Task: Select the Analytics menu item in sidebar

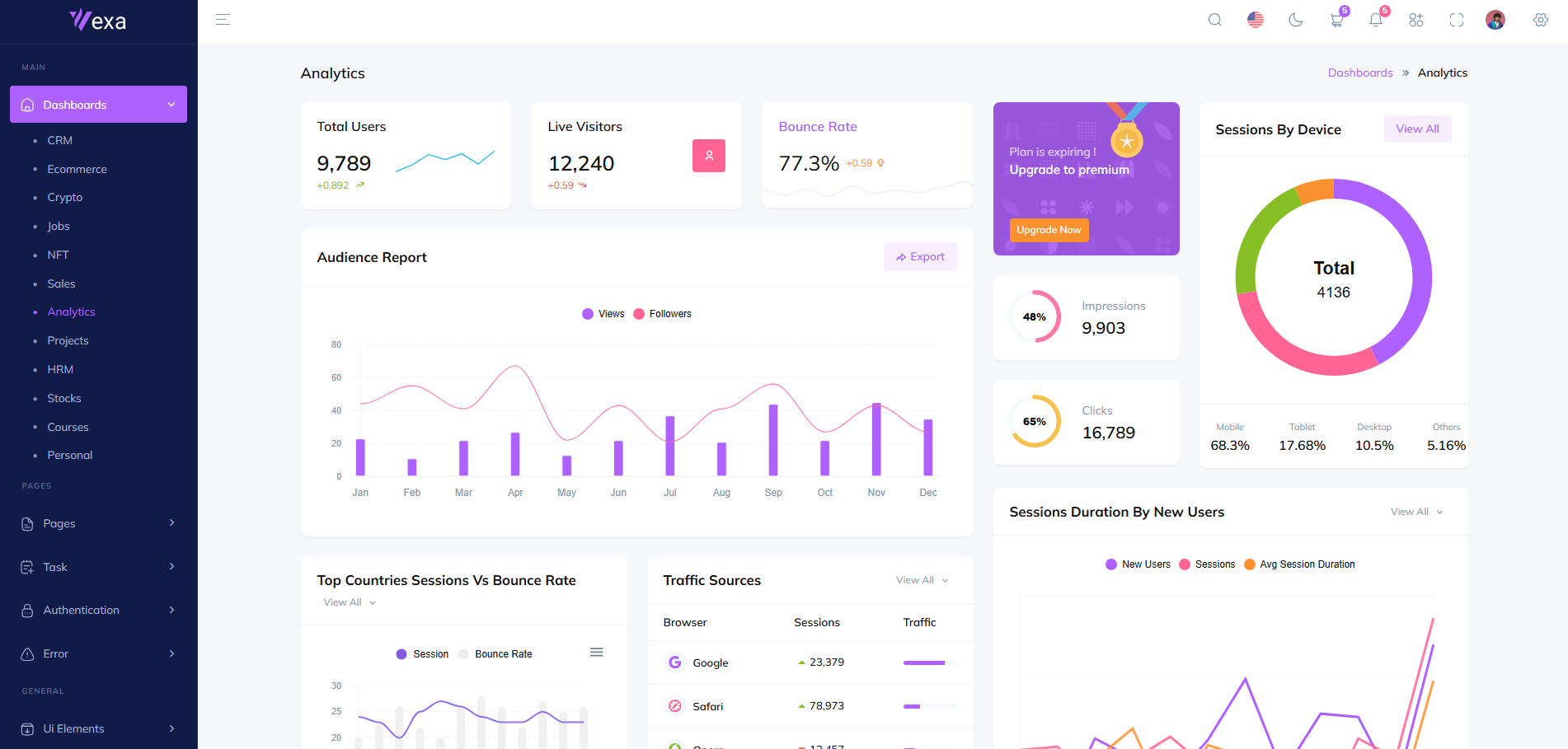Action: click(71, 311)
